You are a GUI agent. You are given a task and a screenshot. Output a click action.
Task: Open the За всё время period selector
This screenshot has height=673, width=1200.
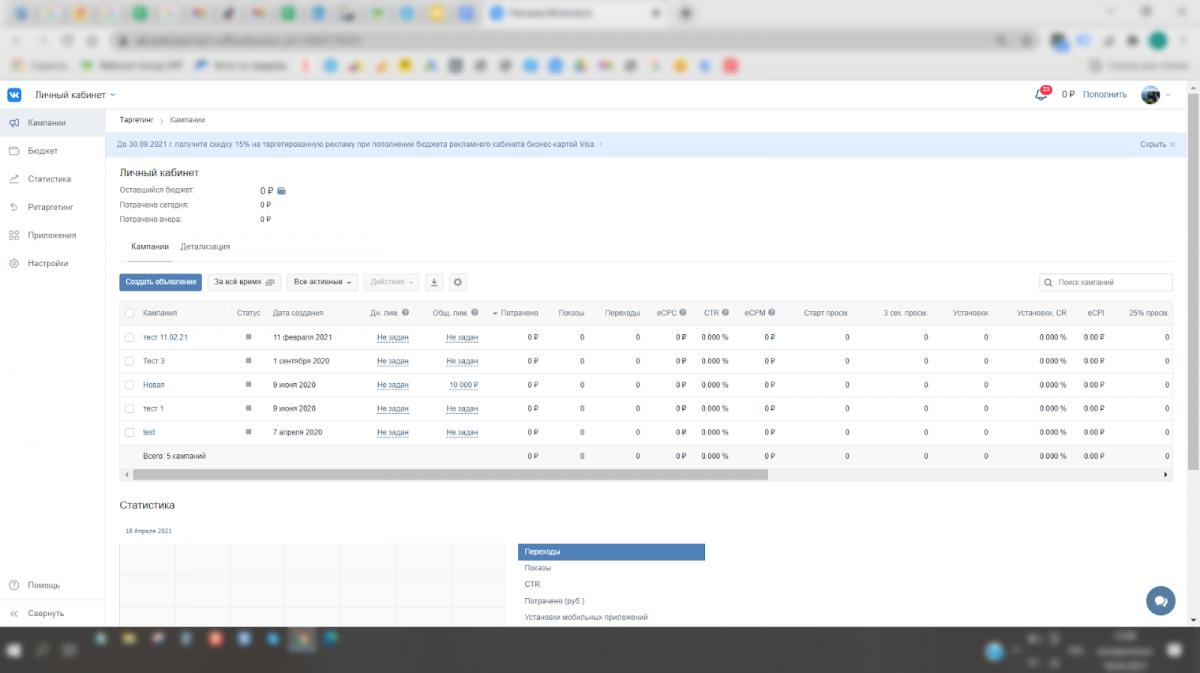point(244,282)
